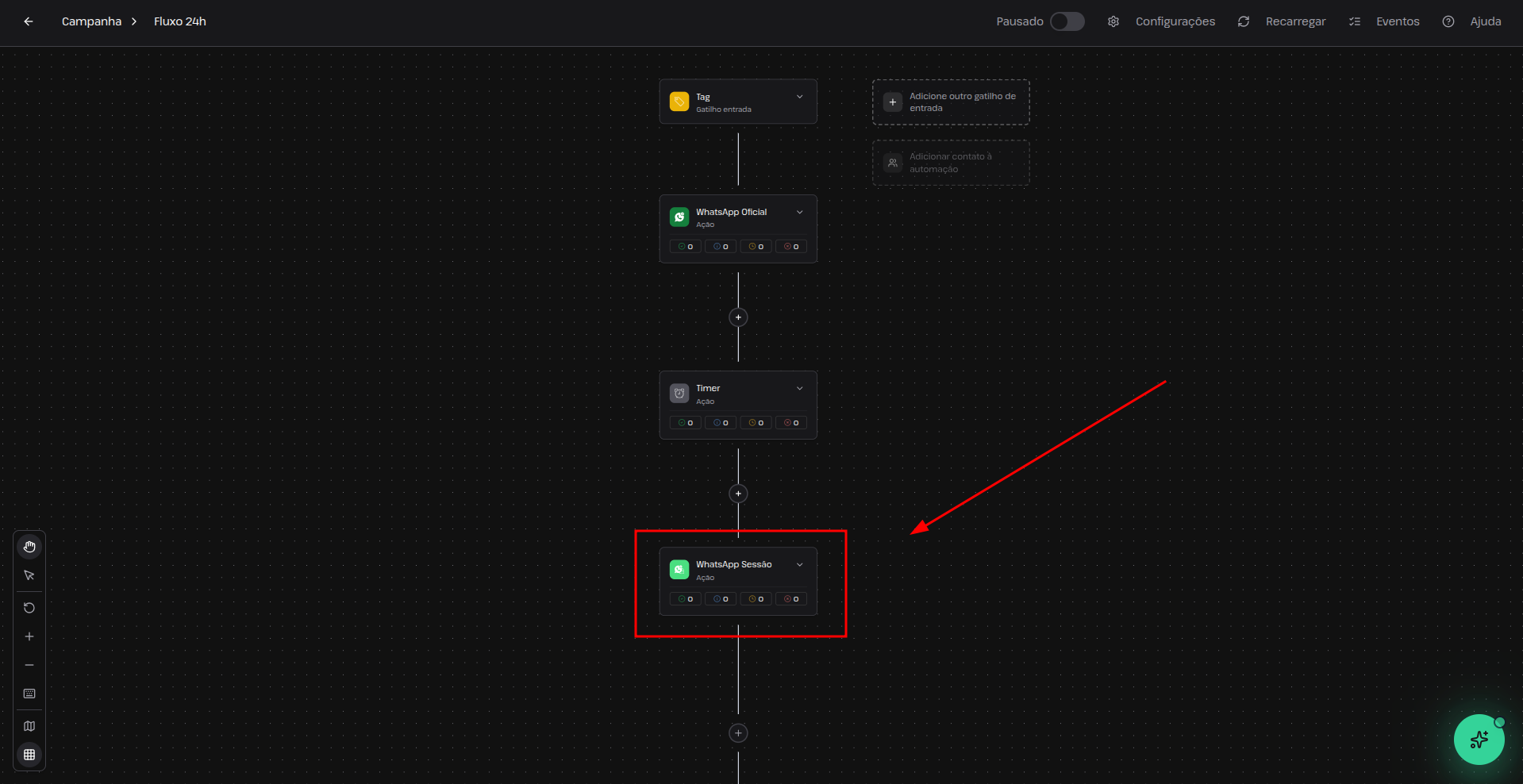Add step between WhatsApp Oficial and Timer
1523x784 pixels.
tap(738, 317)
